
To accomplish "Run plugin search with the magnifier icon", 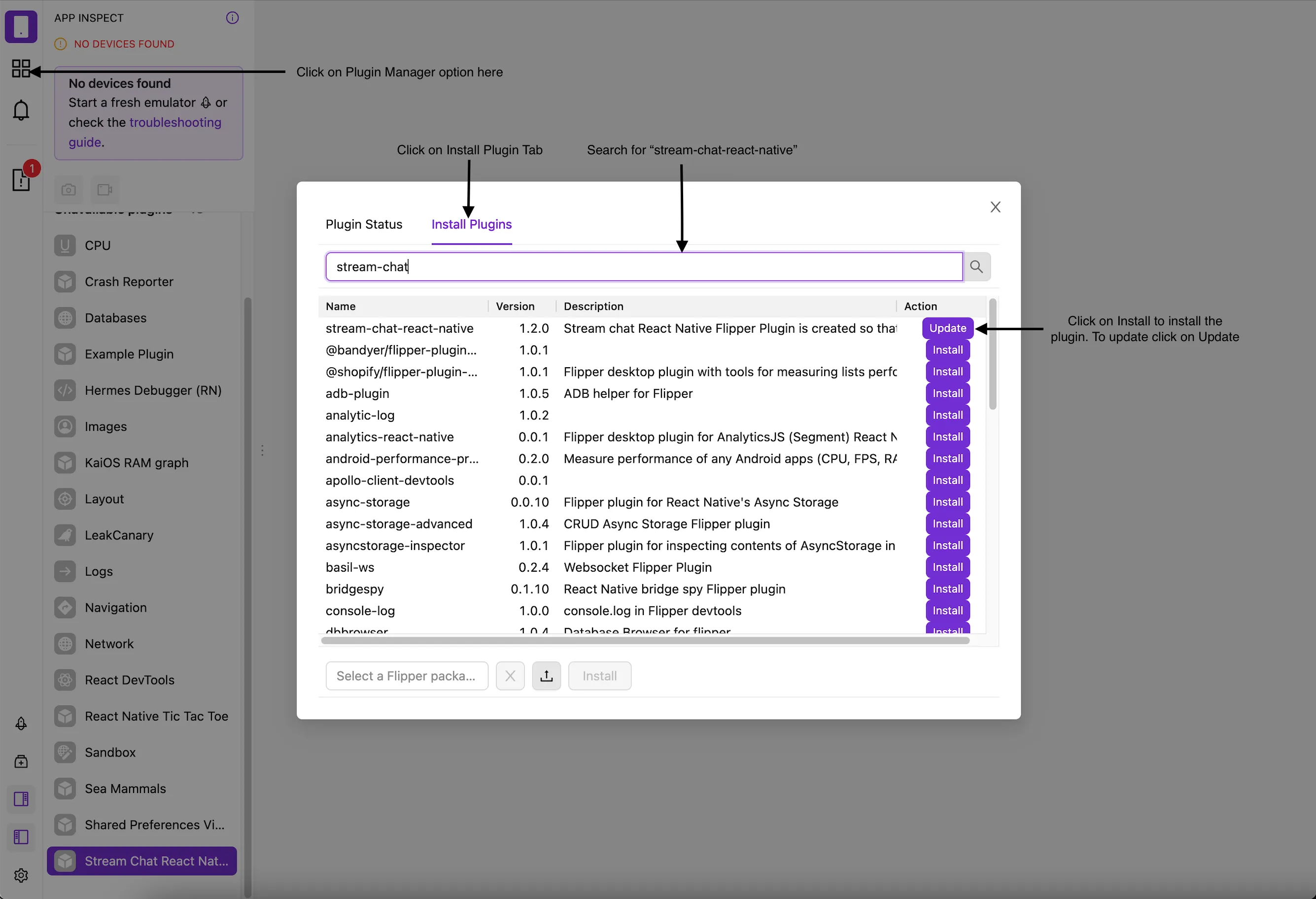I will (x=976, y=266).
